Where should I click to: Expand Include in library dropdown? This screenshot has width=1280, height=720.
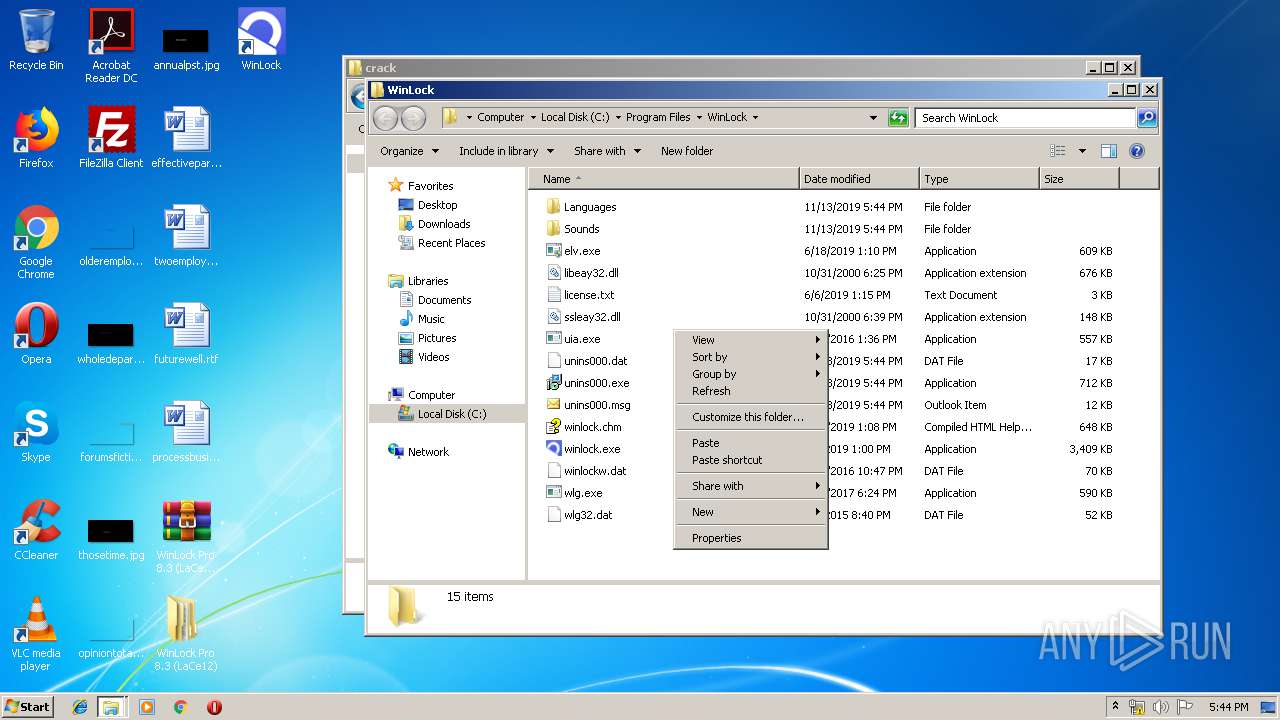(x=506, y=151)
